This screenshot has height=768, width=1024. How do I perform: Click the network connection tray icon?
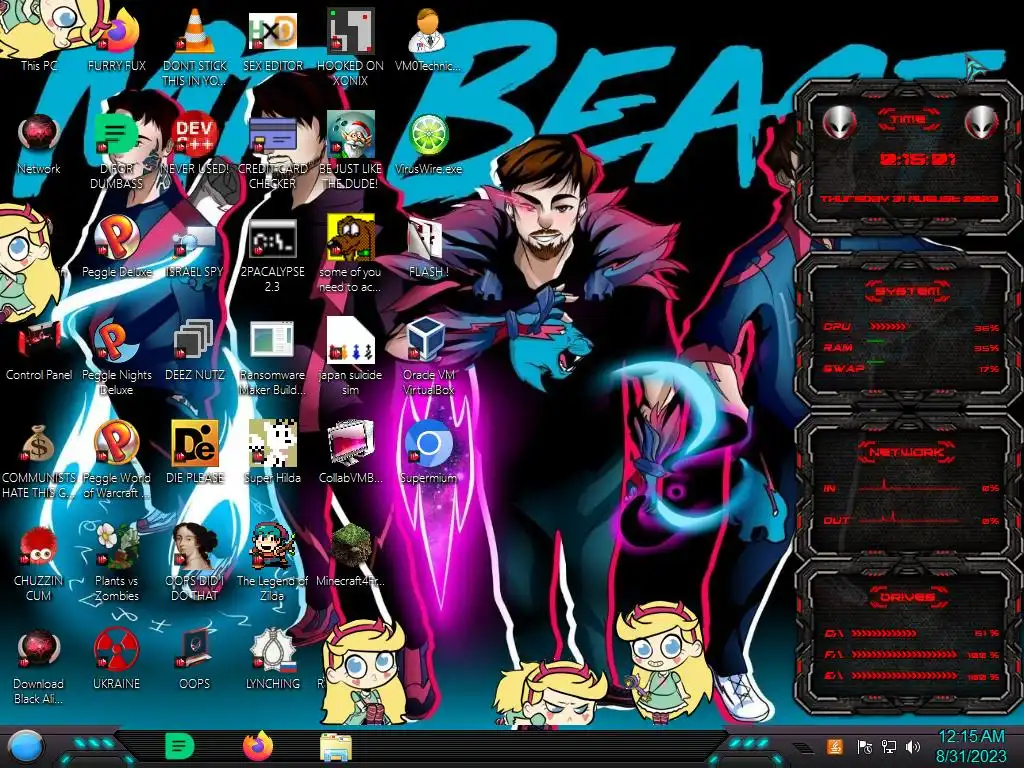[889, 747]
